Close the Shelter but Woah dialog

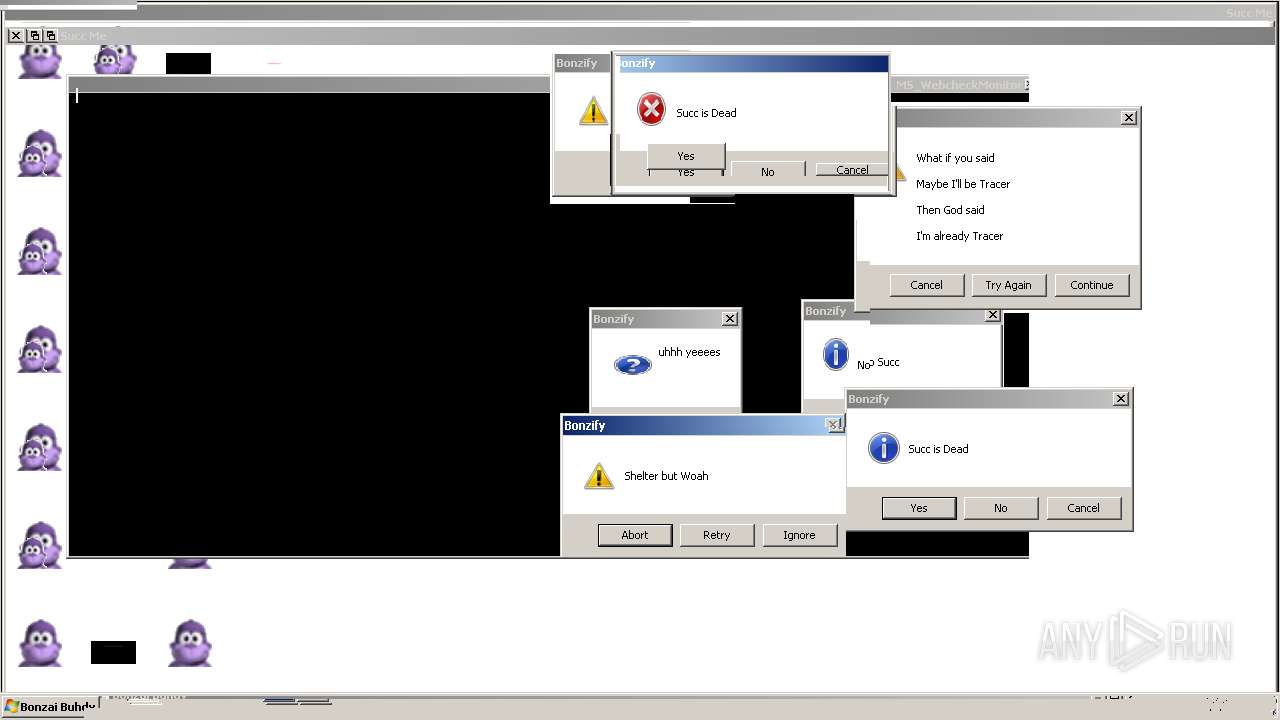[x=834, y=425]
